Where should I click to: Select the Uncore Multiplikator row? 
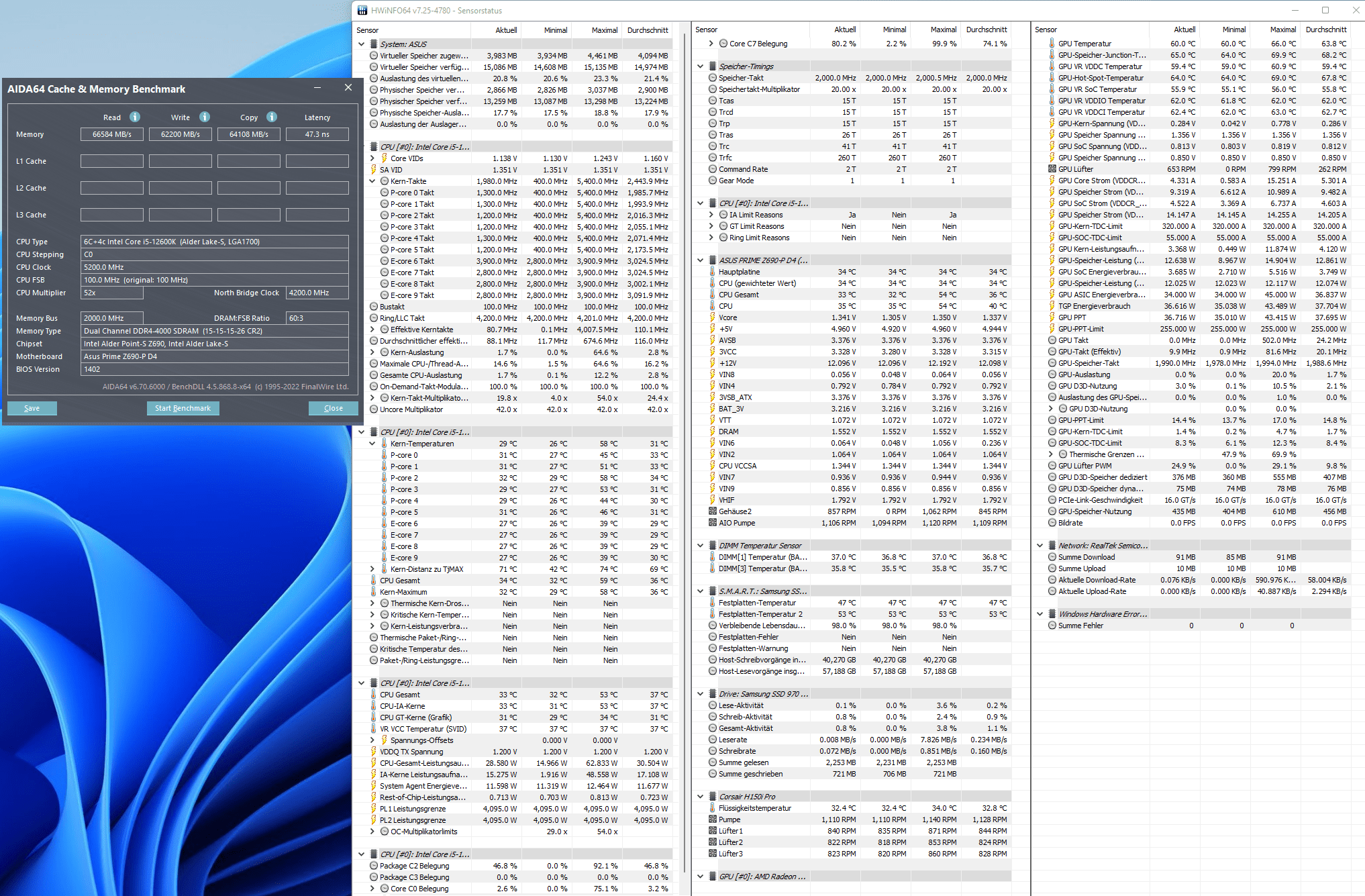click(513, 409)
